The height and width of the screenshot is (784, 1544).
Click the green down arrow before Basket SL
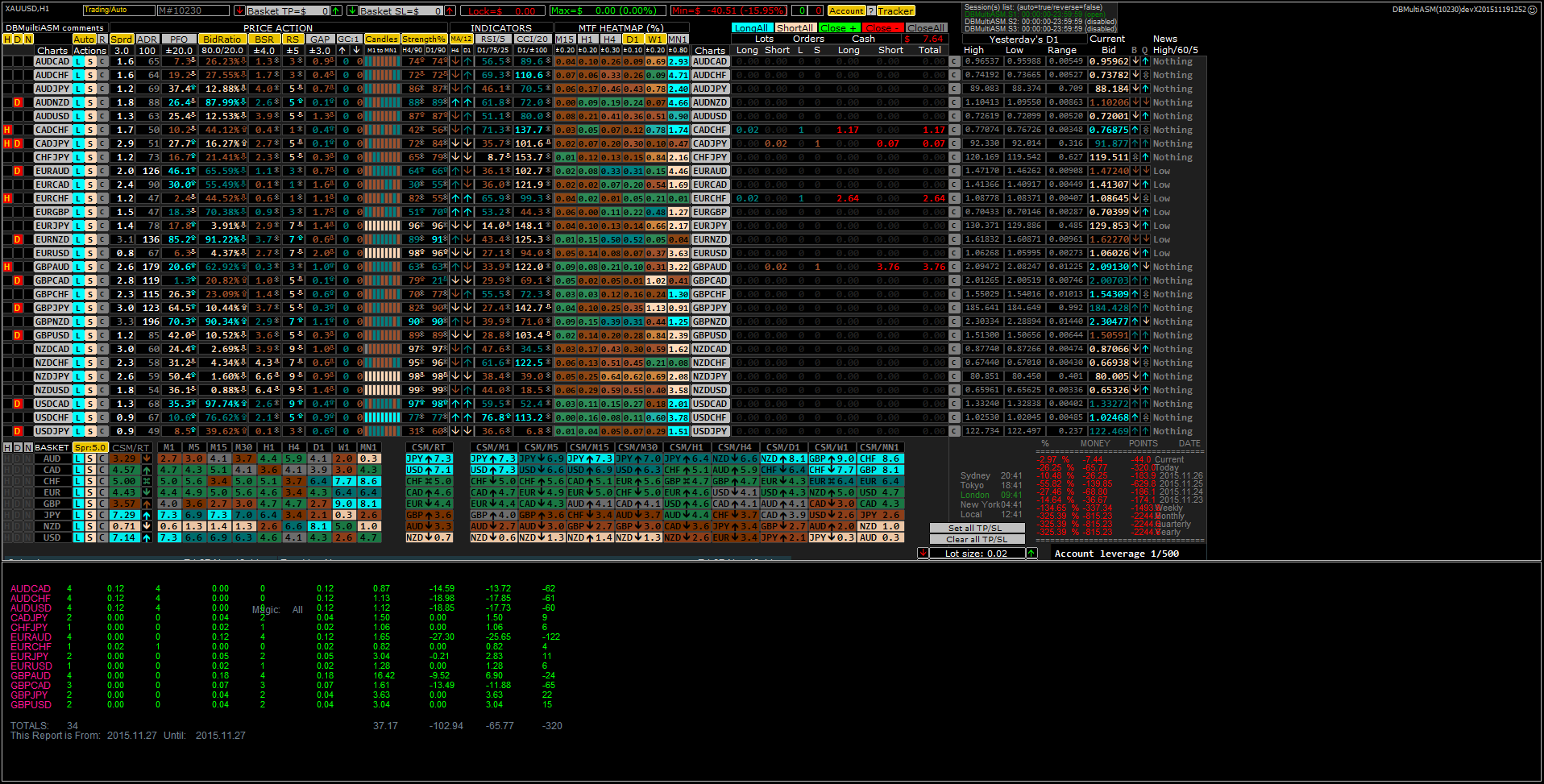352,10
